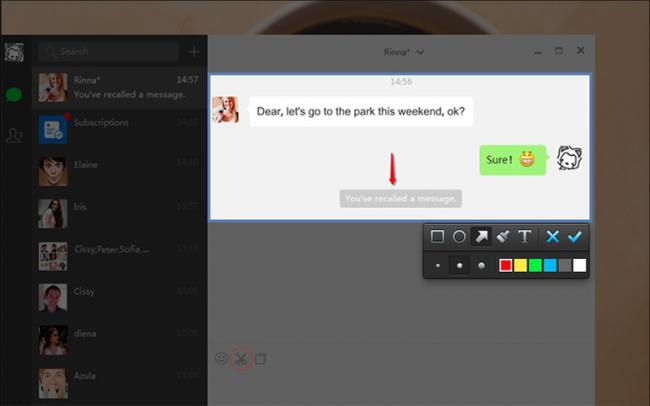Click own profile avatar in sidebar

tap(14, 52)
